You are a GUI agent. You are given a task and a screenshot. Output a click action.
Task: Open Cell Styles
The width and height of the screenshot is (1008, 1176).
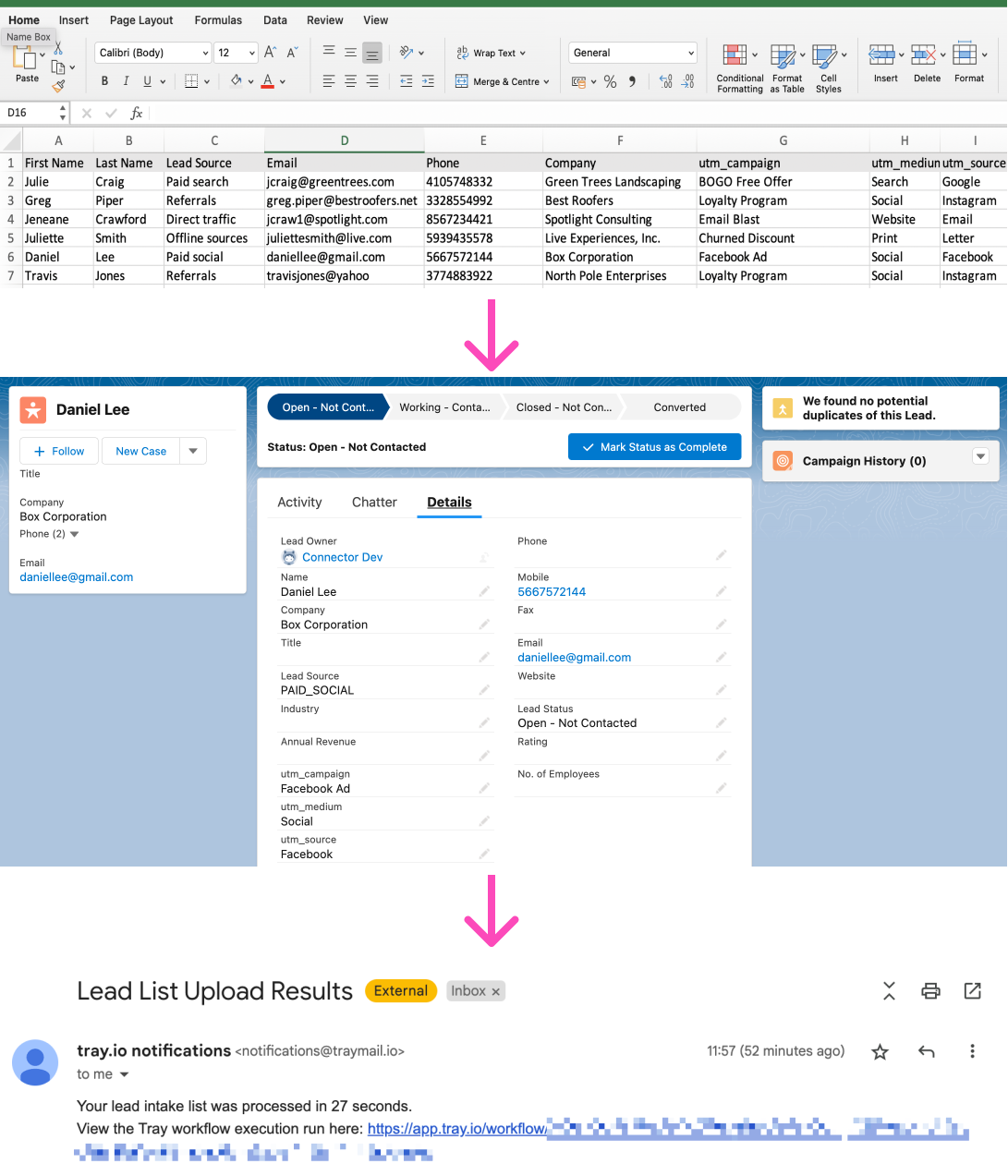pyautogui.click(x=829, y=68)
